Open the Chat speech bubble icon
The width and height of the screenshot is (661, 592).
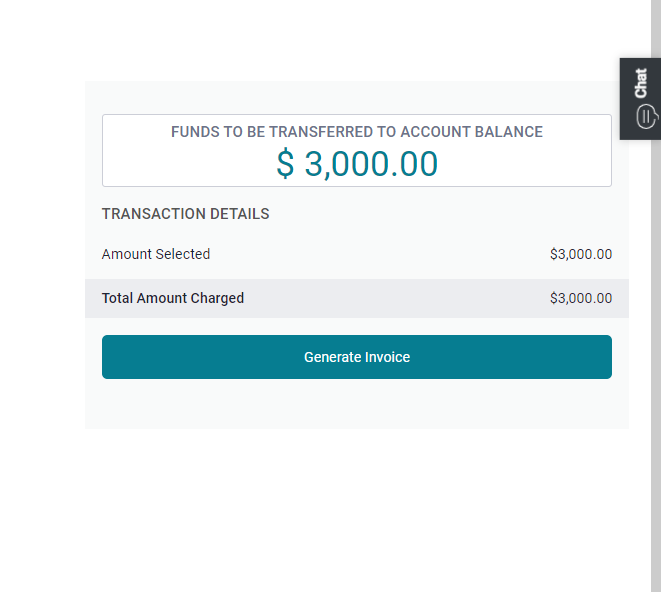click(646, 117)
